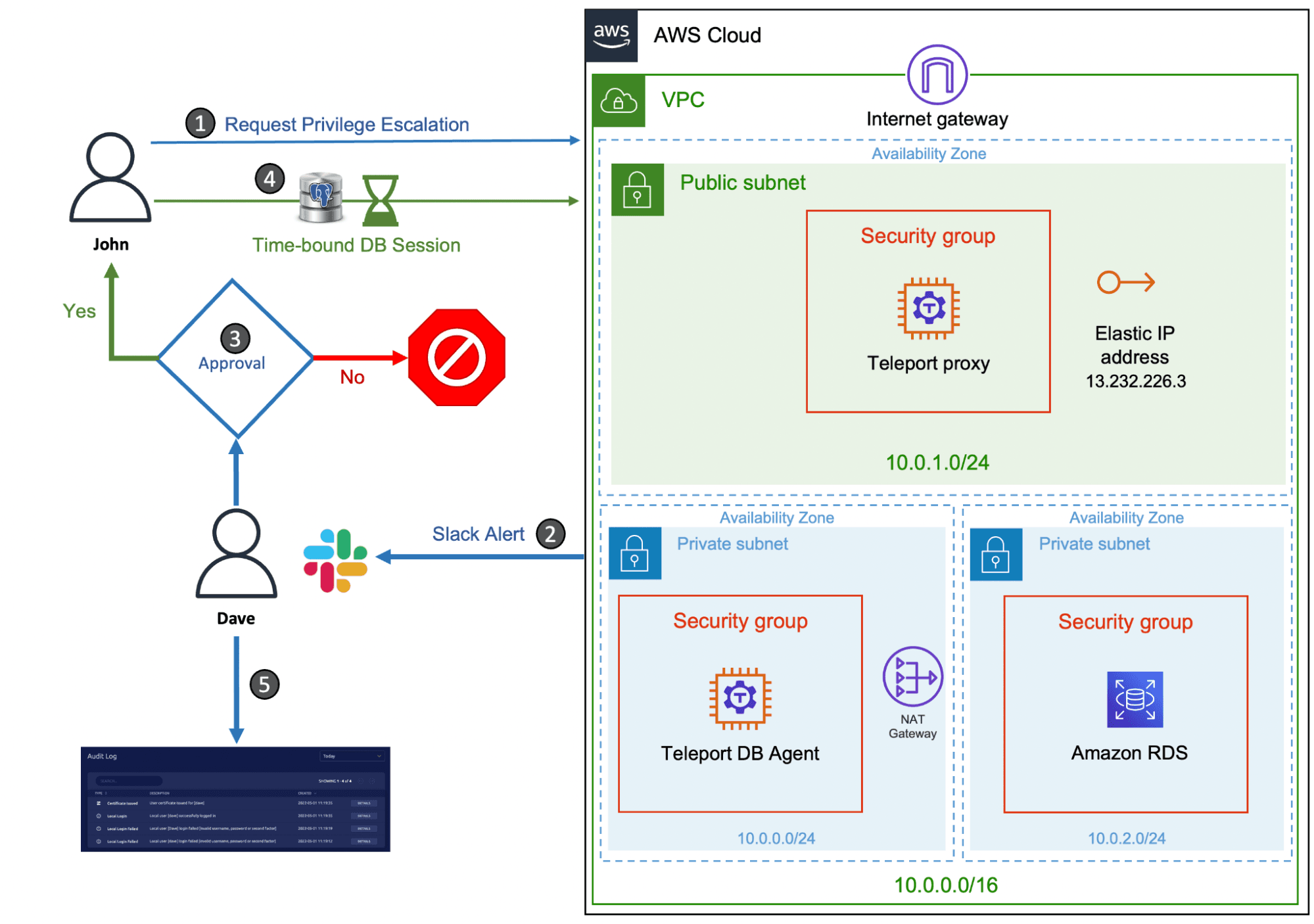The width and height of the screenshot is (1314, 924).
Task: Select the Teleport DB Agent chip icon
Action: 740,698
